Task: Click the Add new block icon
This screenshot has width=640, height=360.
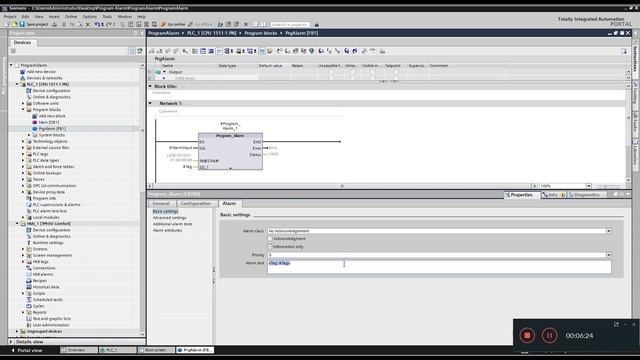Action: 35,116
